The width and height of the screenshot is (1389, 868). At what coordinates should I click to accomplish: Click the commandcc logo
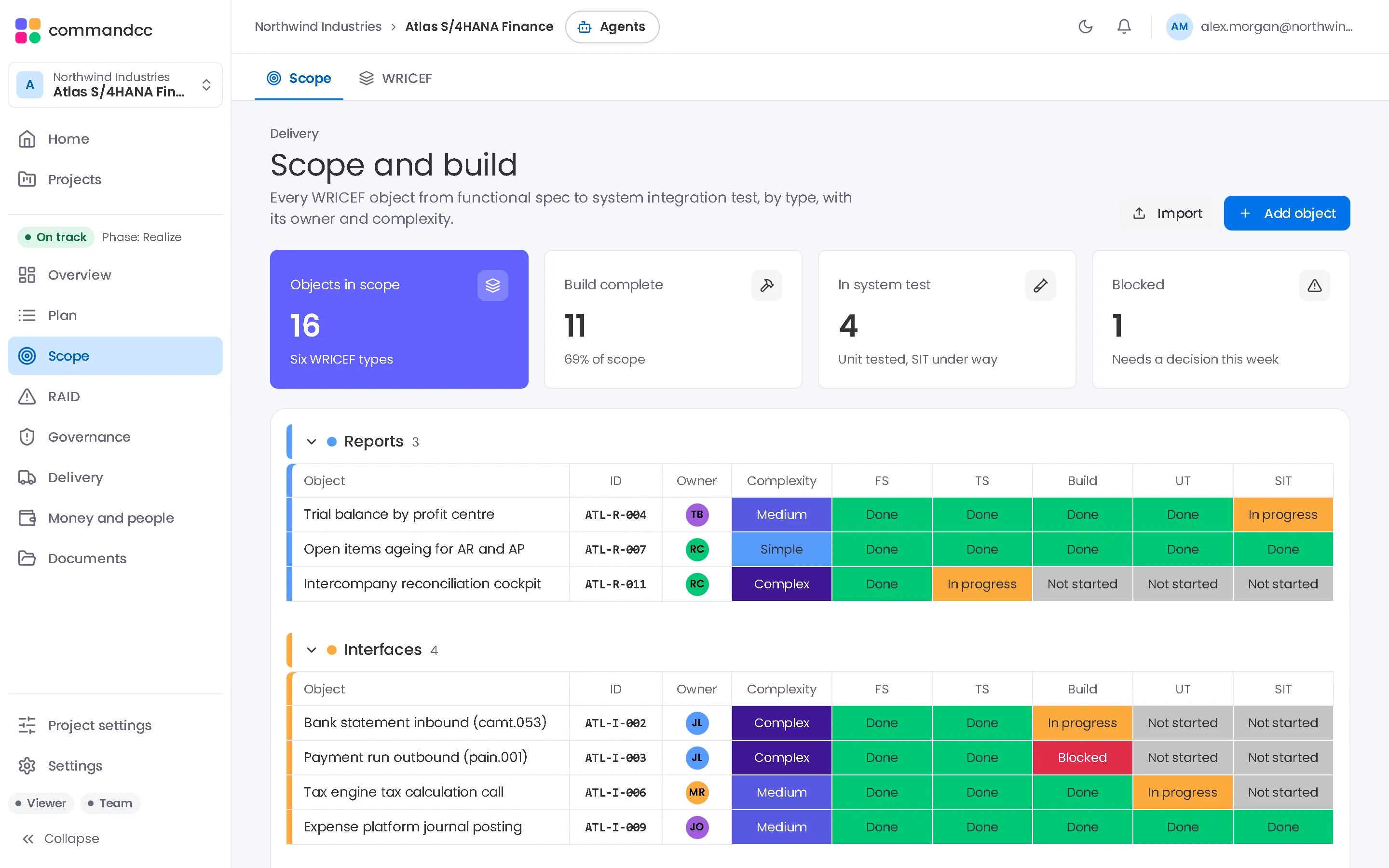point(84,30)
